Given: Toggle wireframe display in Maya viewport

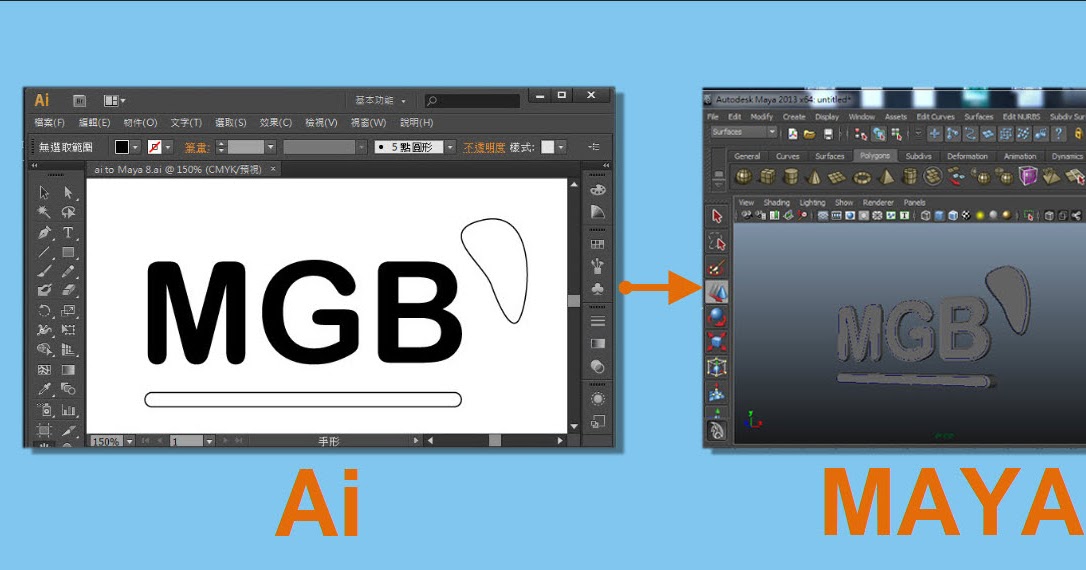Looking at the screenshot, I should click(925, 216).
